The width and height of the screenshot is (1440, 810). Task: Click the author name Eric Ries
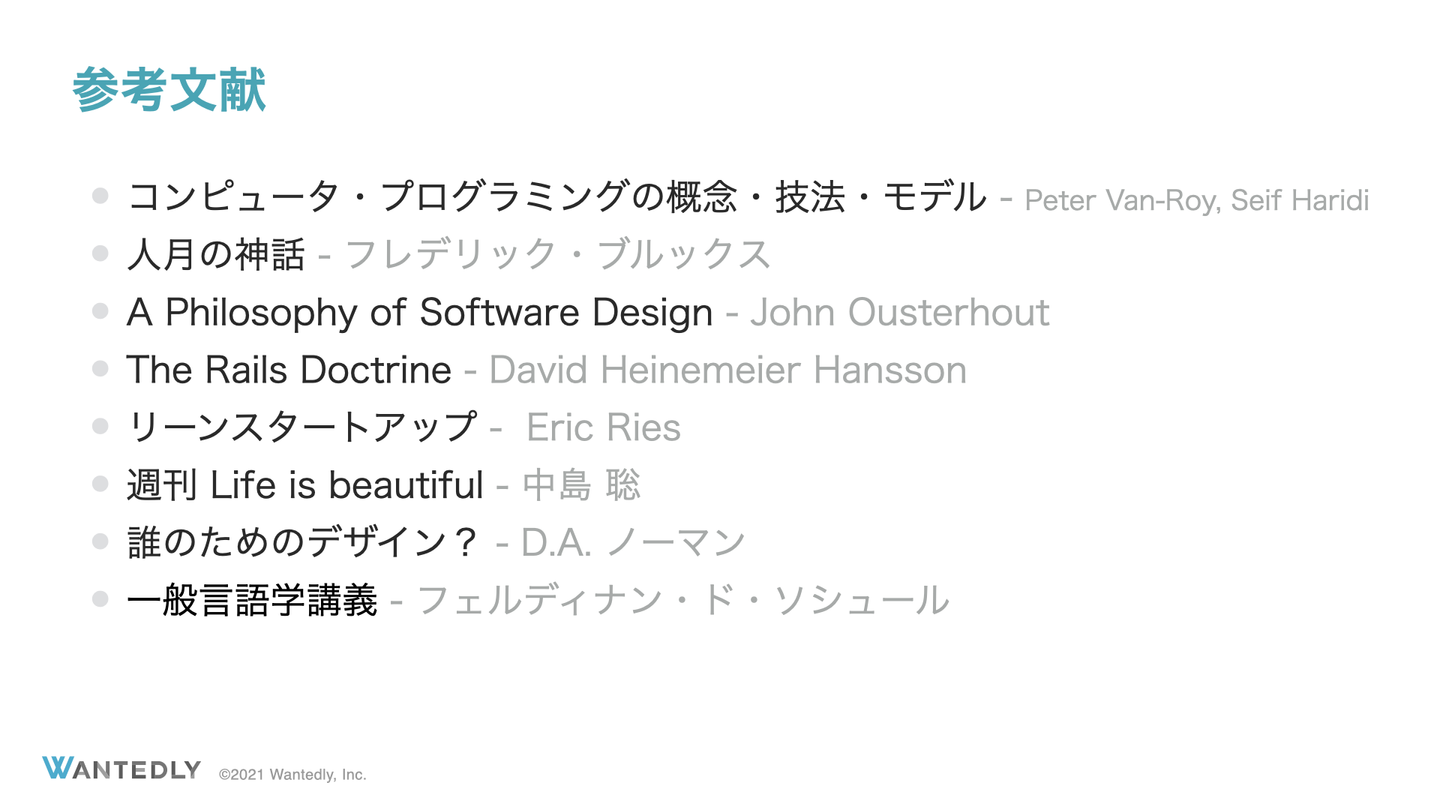[x=603, y=428]
